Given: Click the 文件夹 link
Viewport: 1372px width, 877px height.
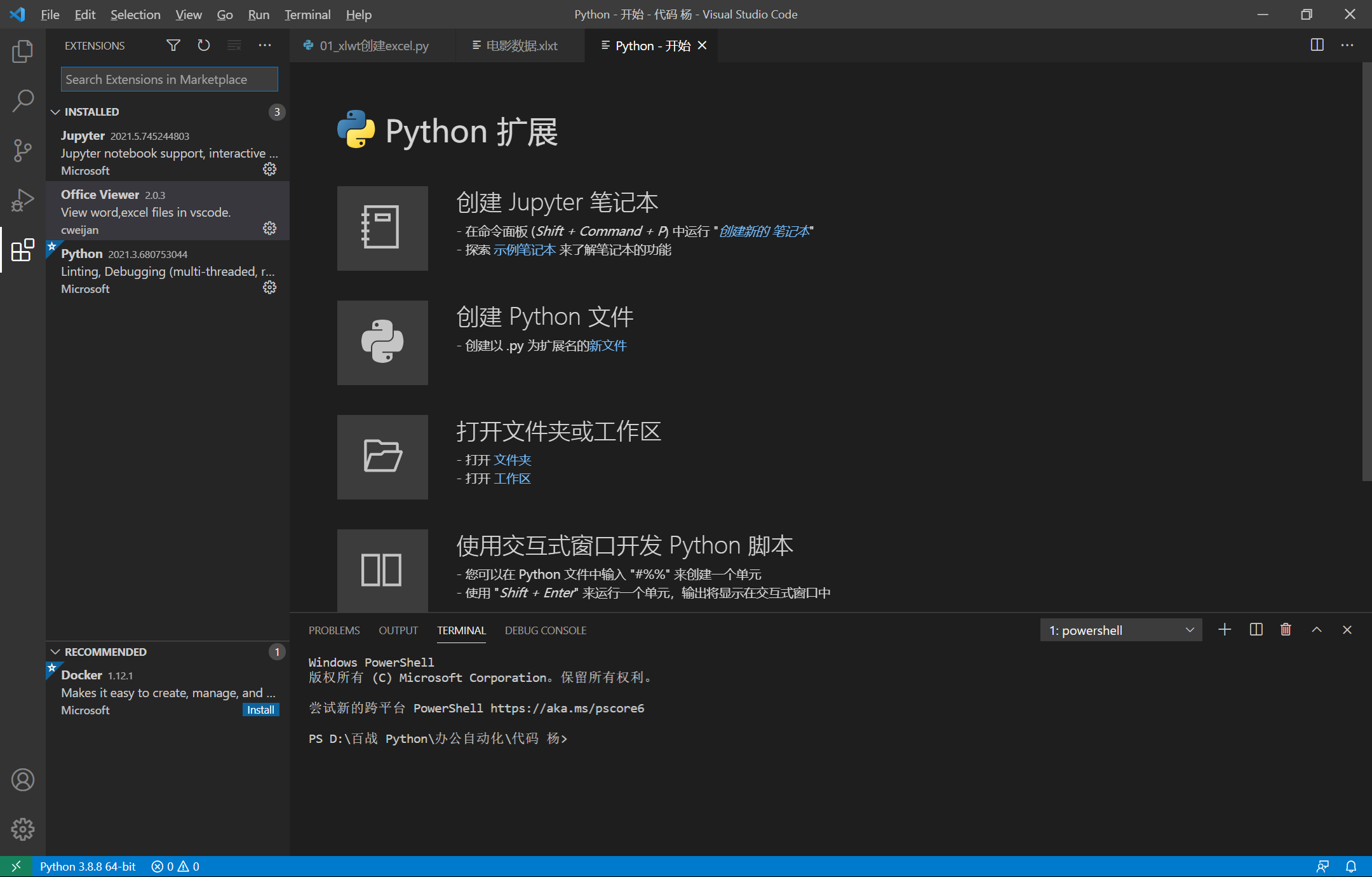Looking at the screenshot, I should [513, 460].
